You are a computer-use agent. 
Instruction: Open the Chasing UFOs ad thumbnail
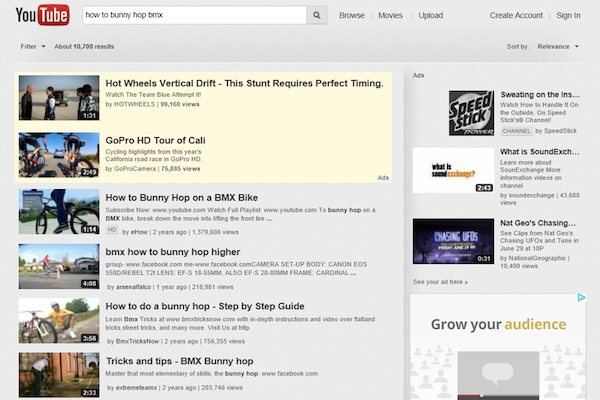pos(453,241)
